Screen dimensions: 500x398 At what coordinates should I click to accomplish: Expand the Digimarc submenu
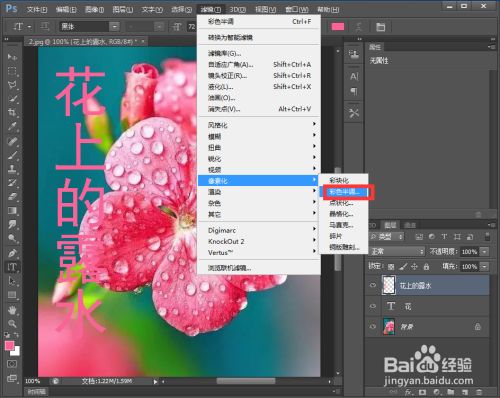pos(259,230)
